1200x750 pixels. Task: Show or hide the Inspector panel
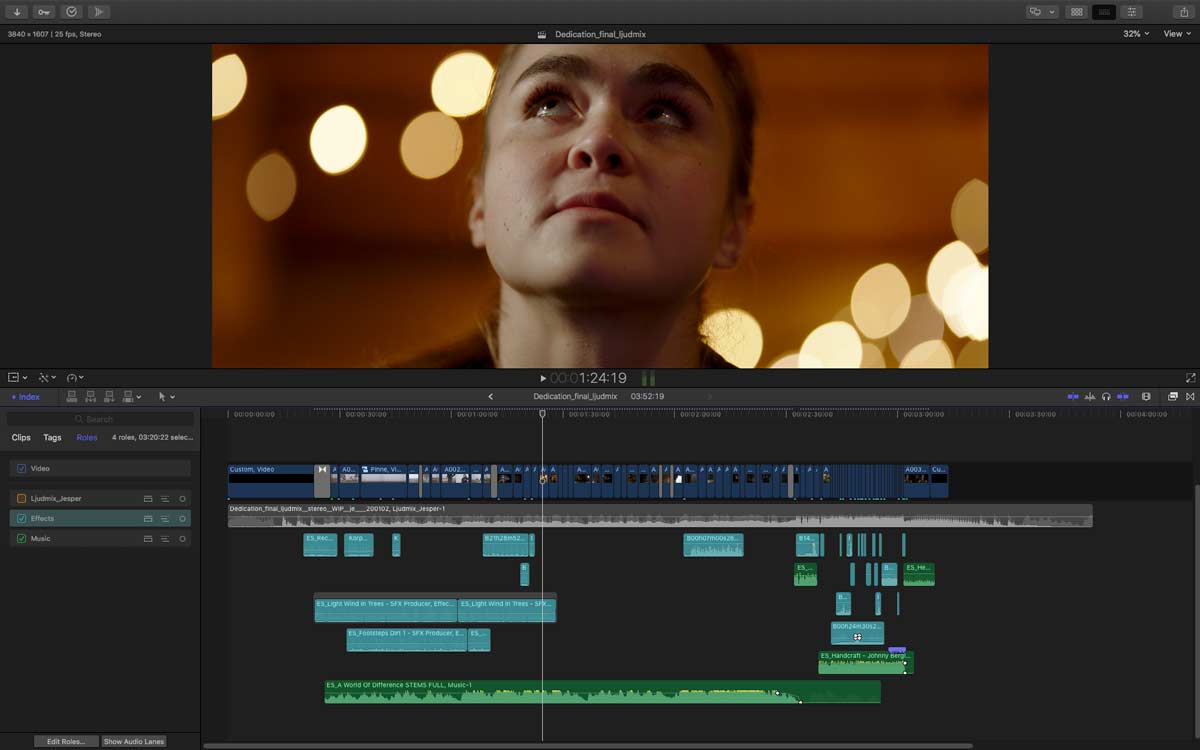coord(1132,12)
